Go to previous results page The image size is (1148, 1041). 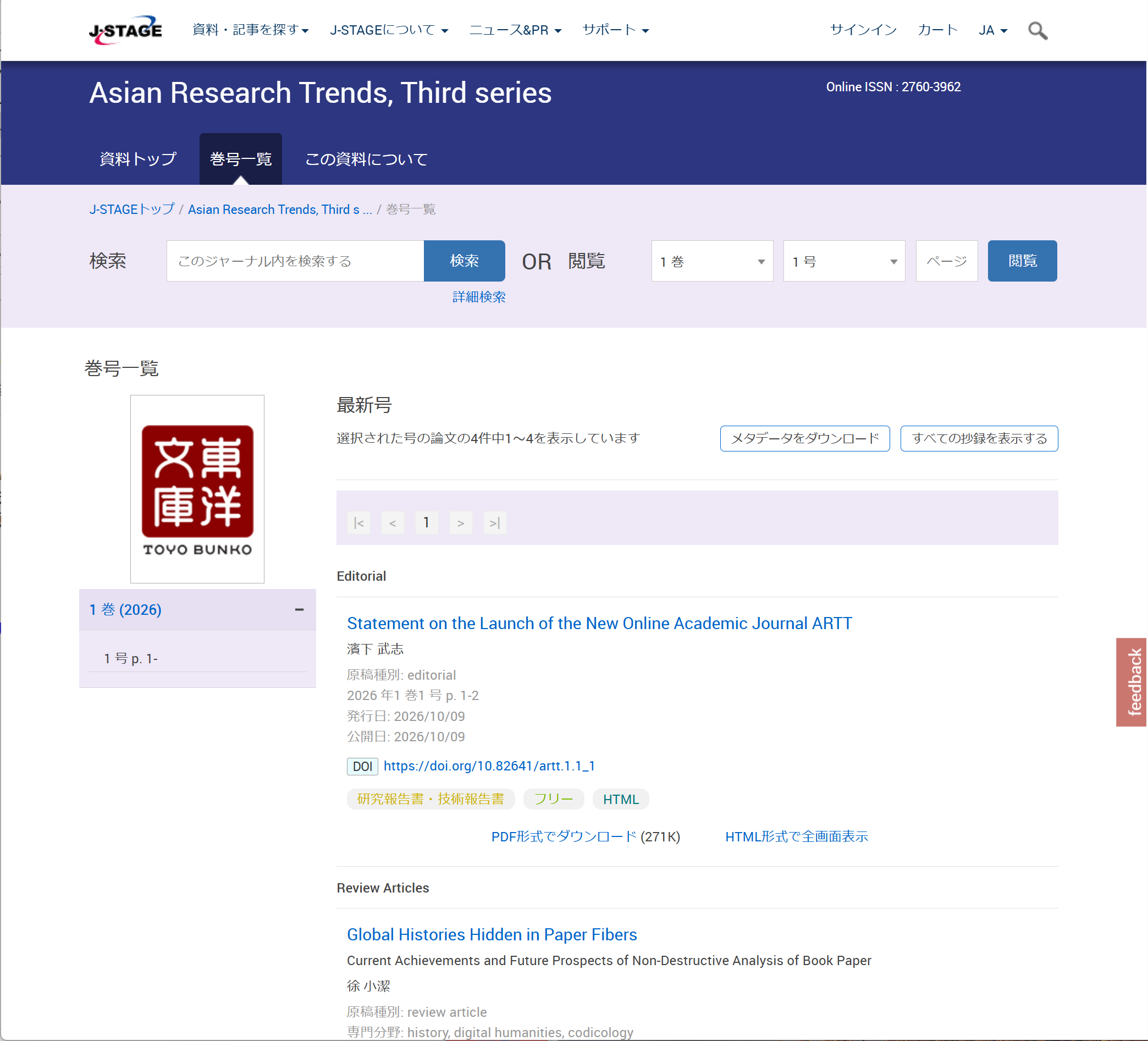pos(393,523)
